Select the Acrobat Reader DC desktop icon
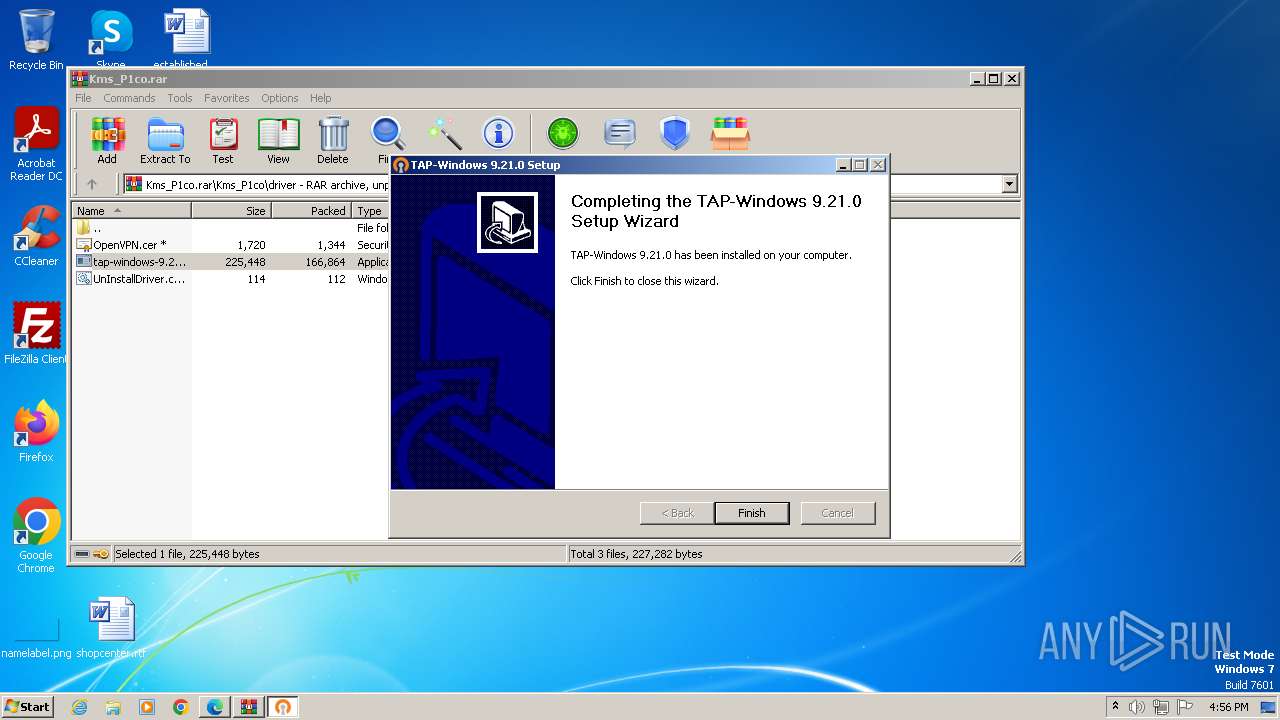 36,144
